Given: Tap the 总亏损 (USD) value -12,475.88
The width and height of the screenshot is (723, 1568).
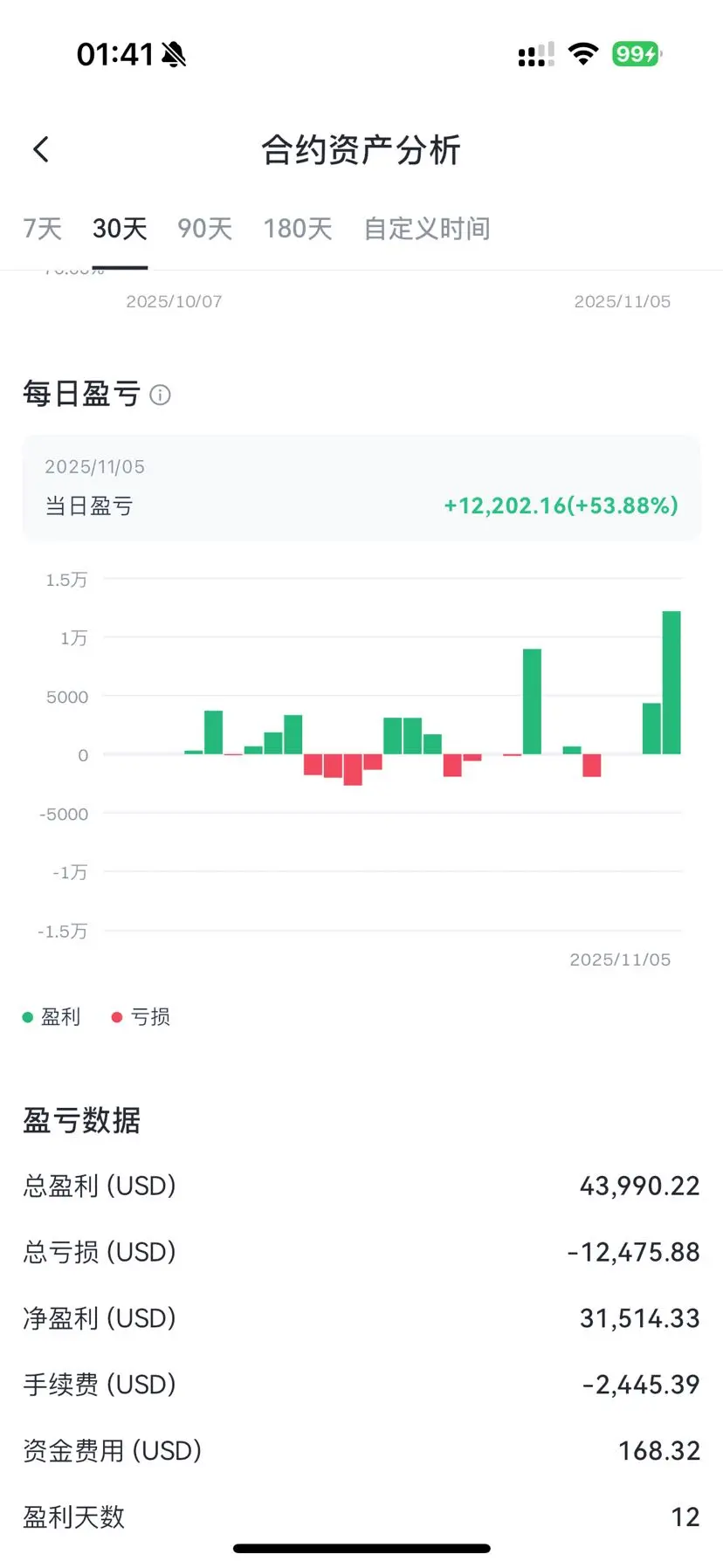Looking at the screenshot, I should click(634, 1252).
